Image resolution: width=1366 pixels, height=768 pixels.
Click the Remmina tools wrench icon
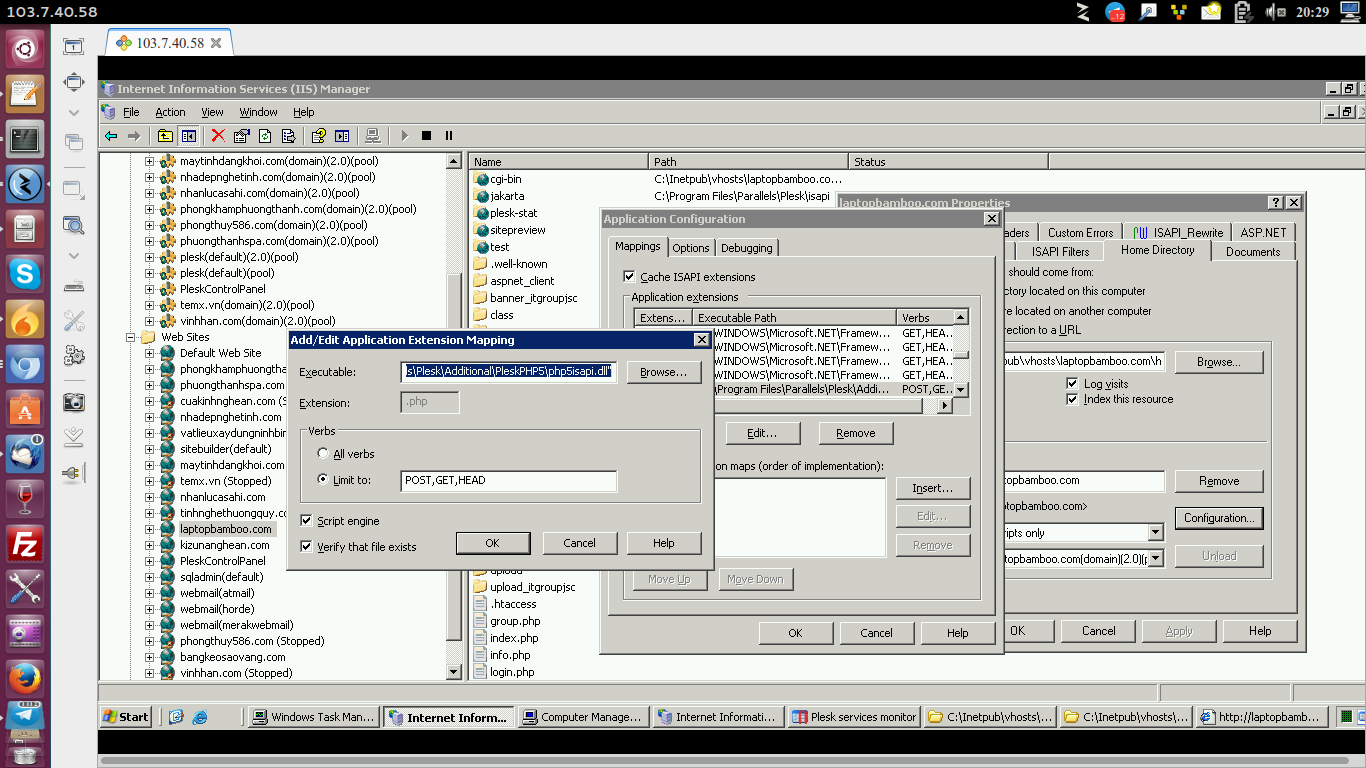tap(73, 321)
